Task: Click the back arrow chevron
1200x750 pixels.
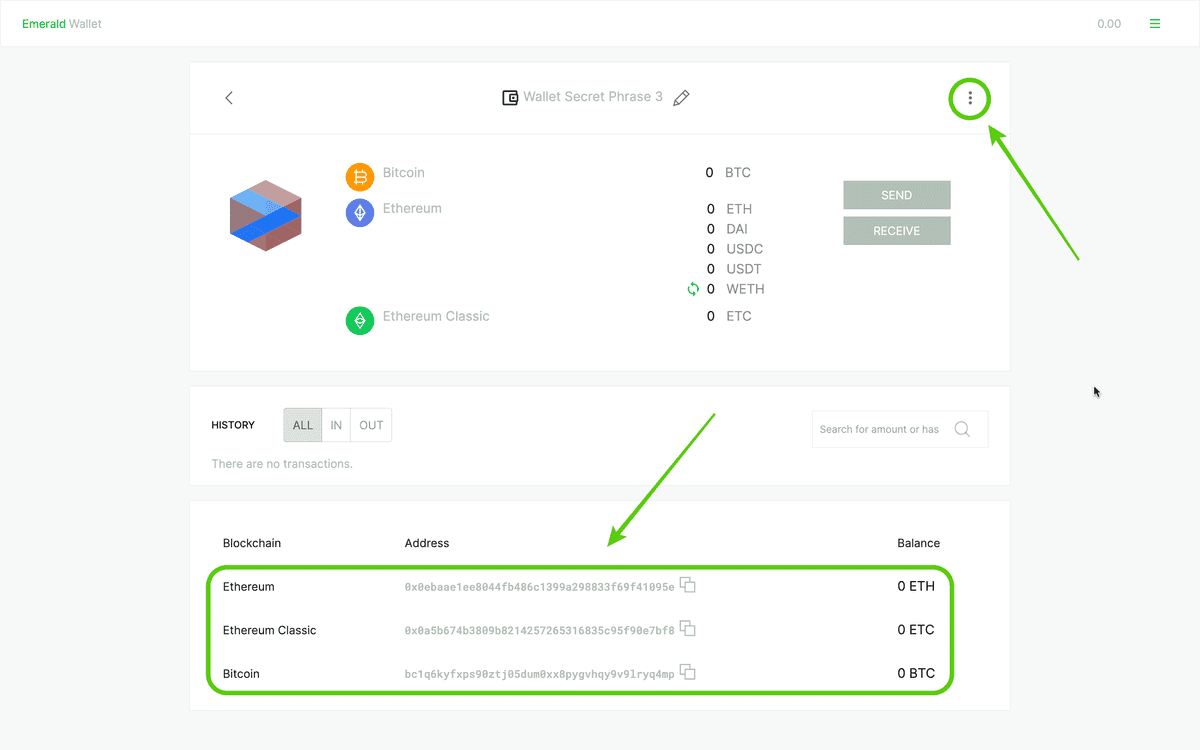Action: coord(229,98)
